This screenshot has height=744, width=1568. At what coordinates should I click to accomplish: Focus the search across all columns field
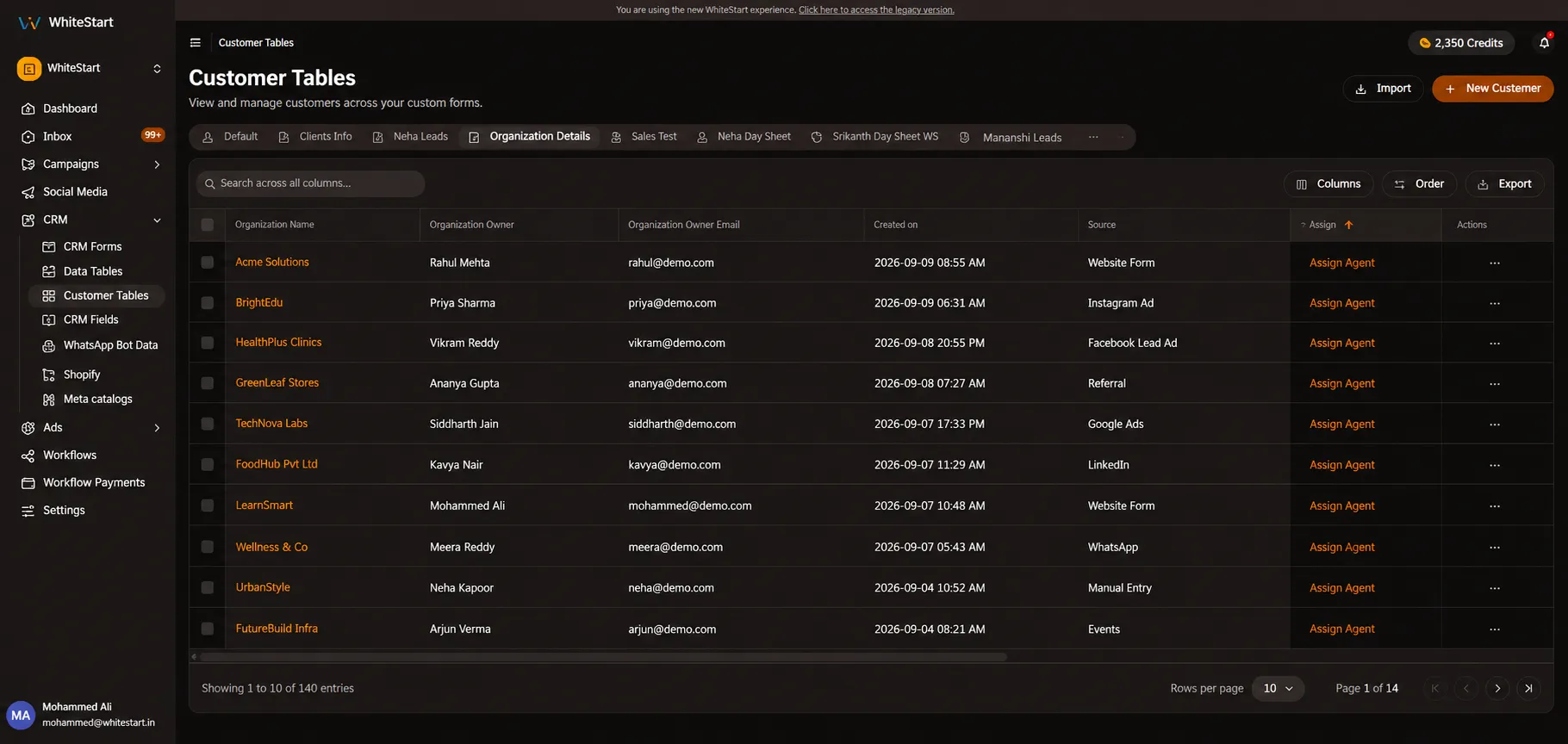click(311, 183)
